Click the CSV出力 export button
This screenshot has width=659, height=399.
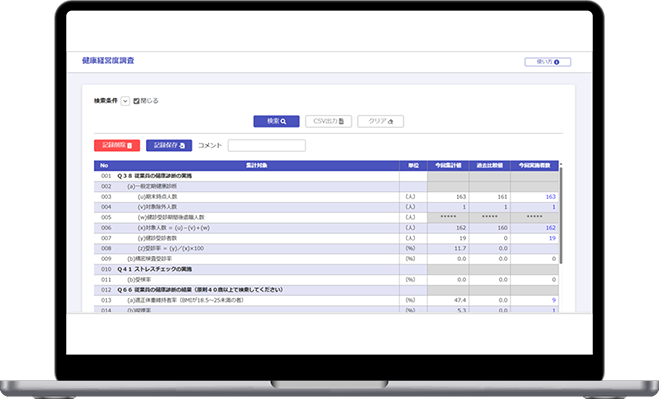click(x=328, y=121)
